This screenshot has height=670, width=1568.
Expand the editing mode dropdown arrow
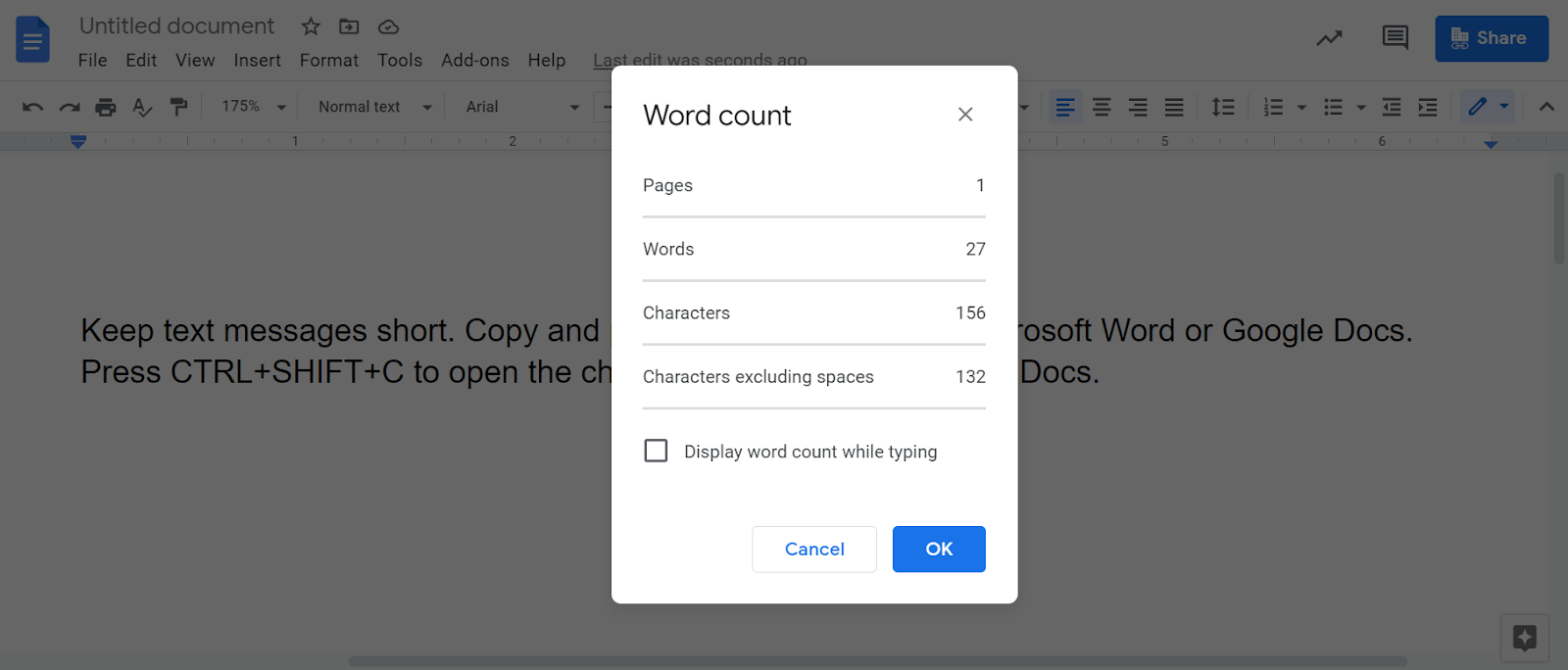pyautogui.click(x=1504, y=106)
